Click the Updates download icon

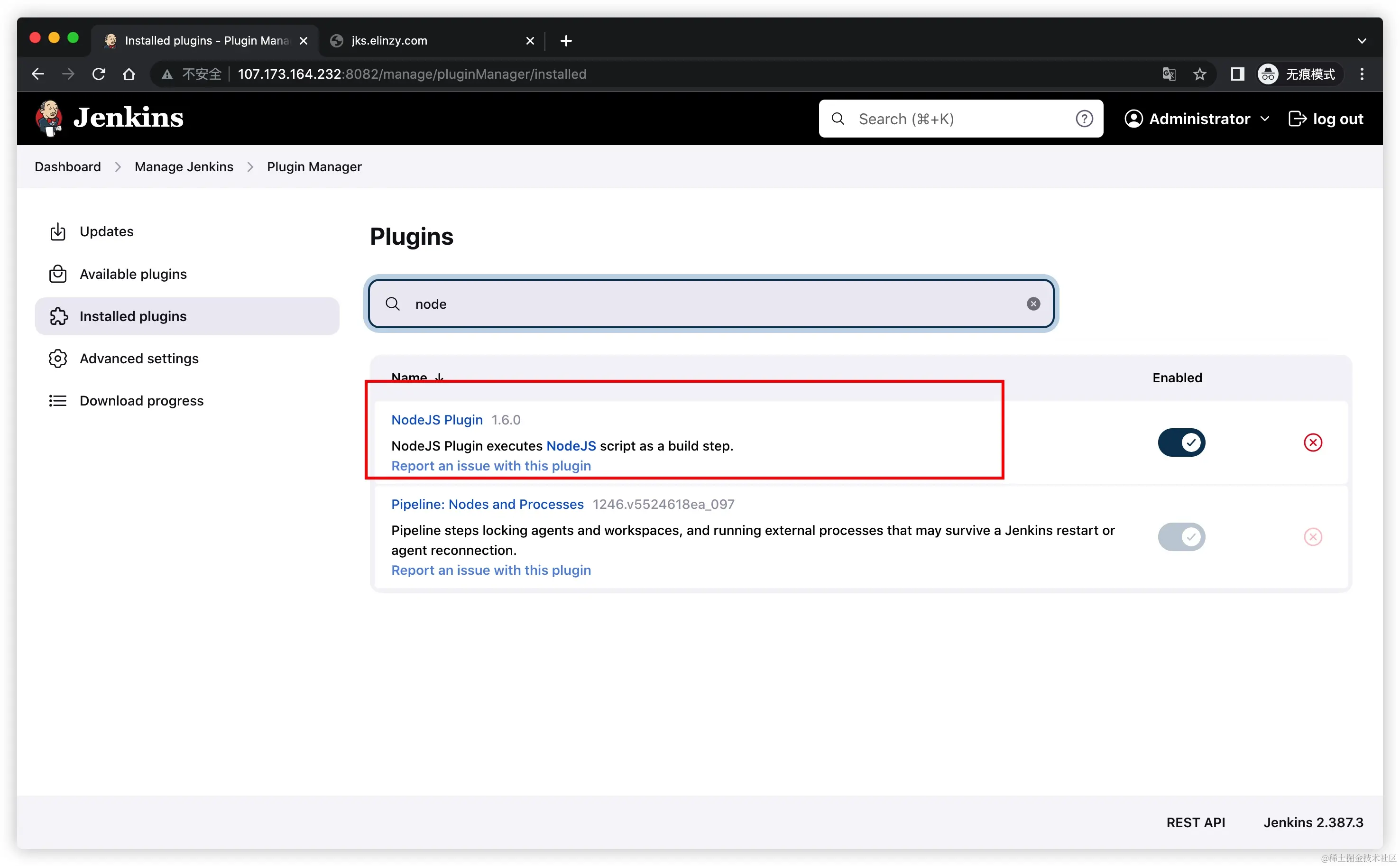coord(58,231)
